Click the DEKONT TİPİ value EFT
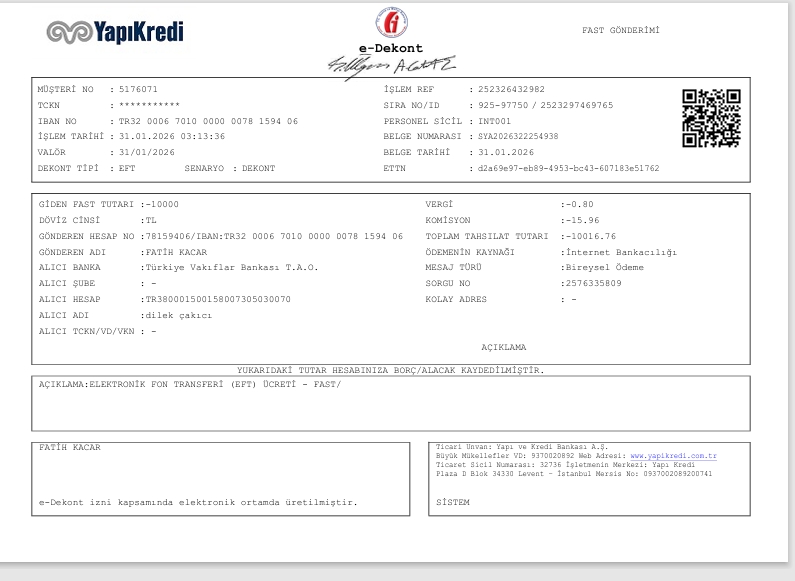Image resolution: width=795 pixels, height=581 pixels. 127,168
